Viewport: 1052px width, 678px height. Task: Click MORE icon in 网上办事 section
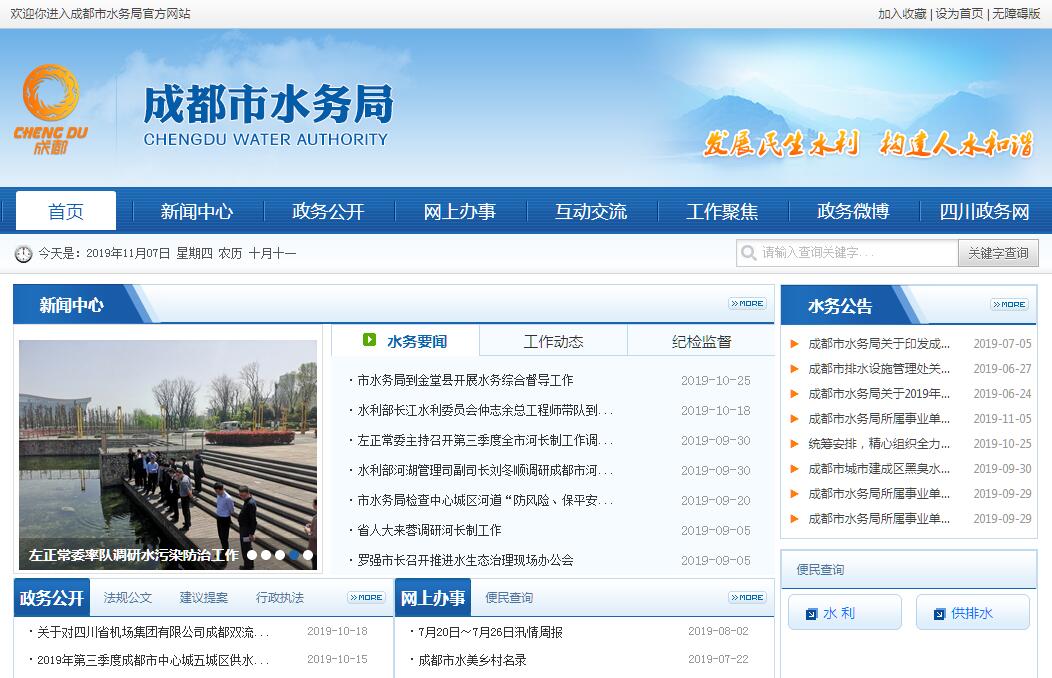(747, 598)
